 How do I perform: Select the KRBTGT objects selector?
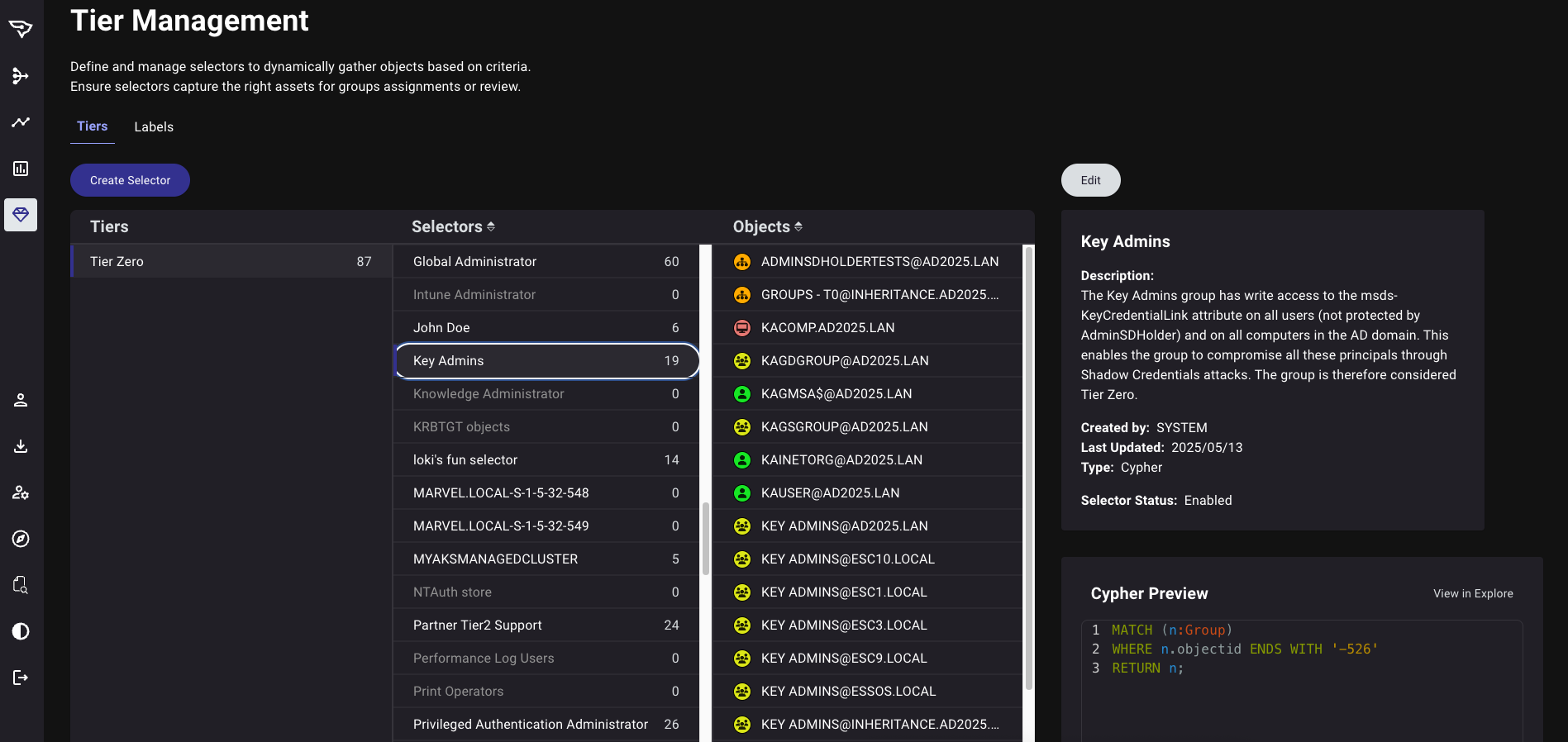click(x=546, y=426)
